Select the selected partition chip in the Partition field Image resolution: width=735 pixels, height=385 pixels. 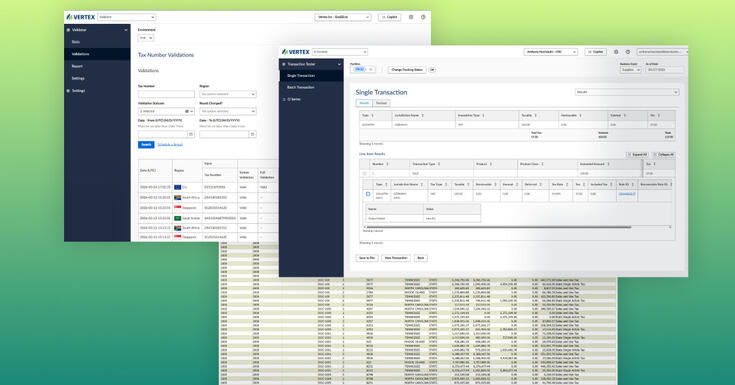coord(359,69)
